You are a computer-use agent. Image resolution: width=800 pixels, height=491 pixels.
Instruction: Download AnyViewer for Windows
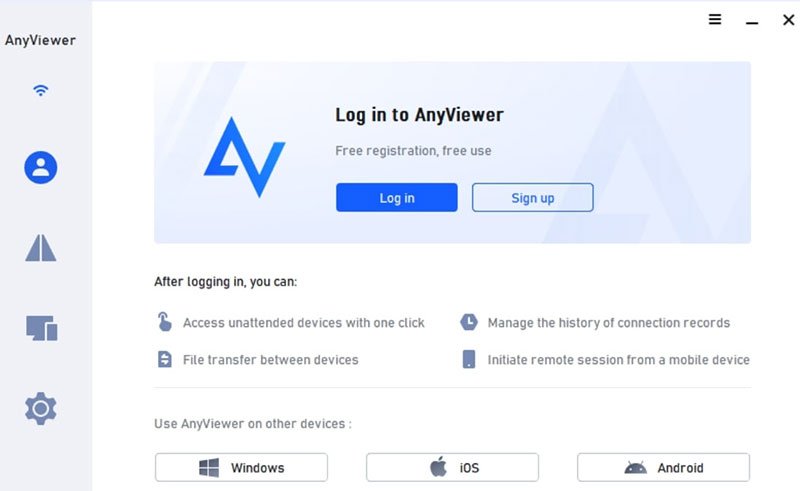(241, 468)
